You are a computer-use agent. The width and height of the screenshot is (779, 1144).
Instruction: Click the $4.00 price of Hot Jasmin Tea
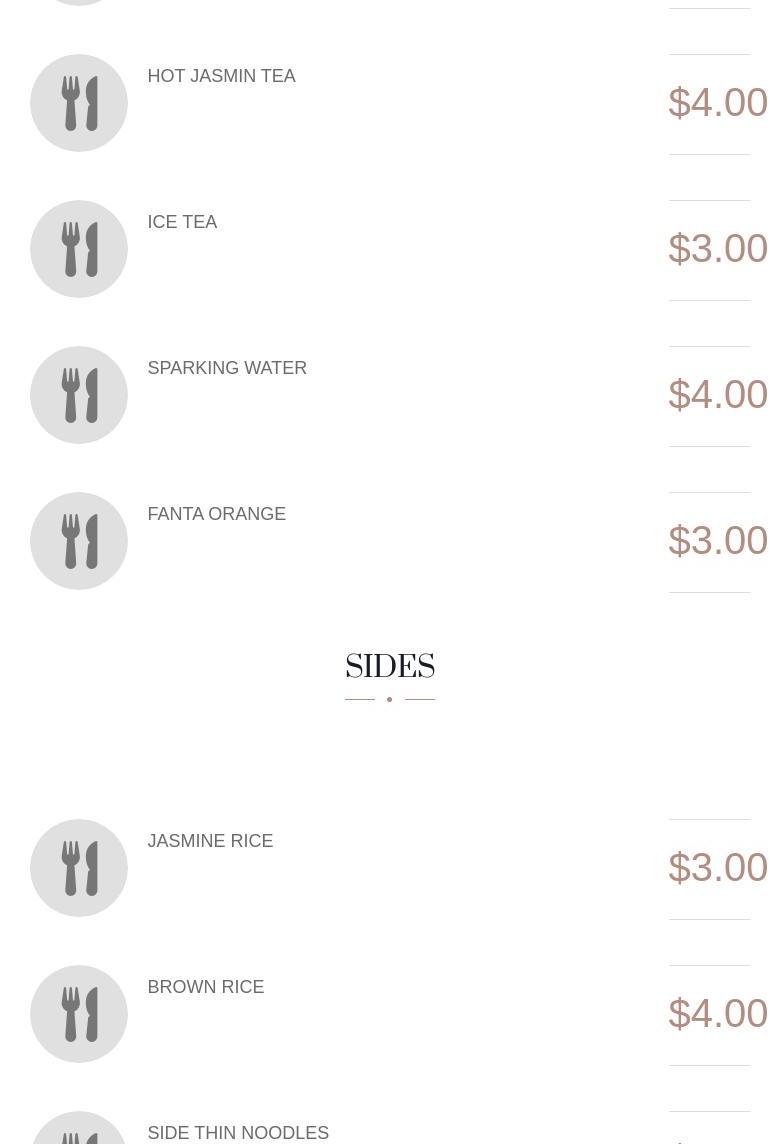[717, 103]
